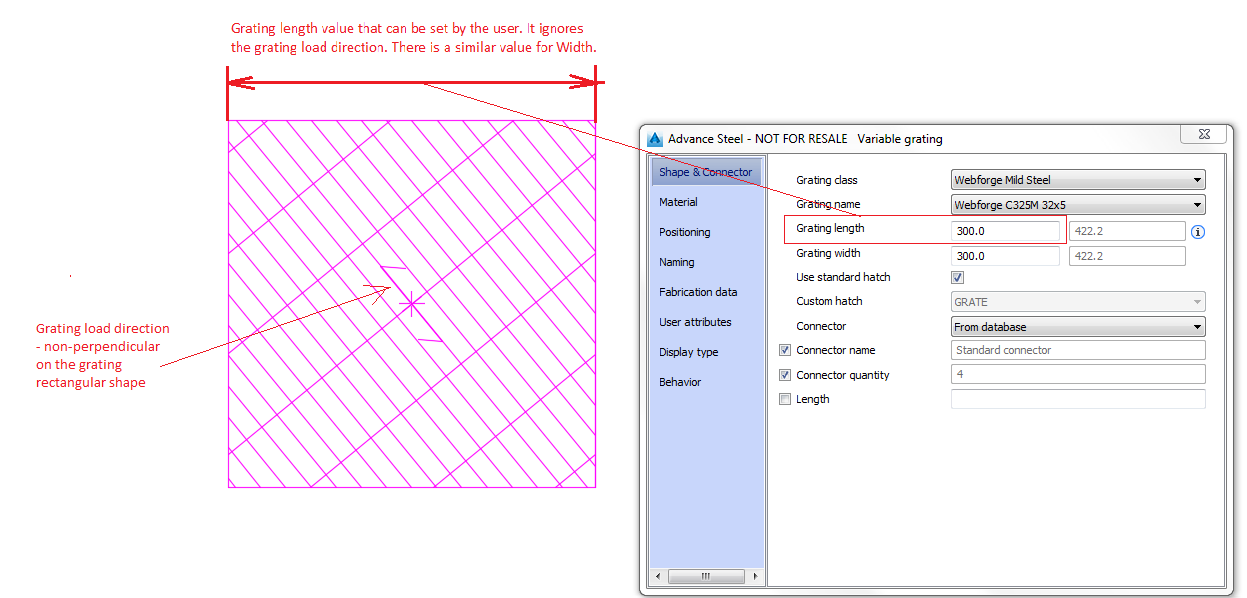Switch to the Material tab
Screen dimensions: 1247x598
tap(706, 202)
